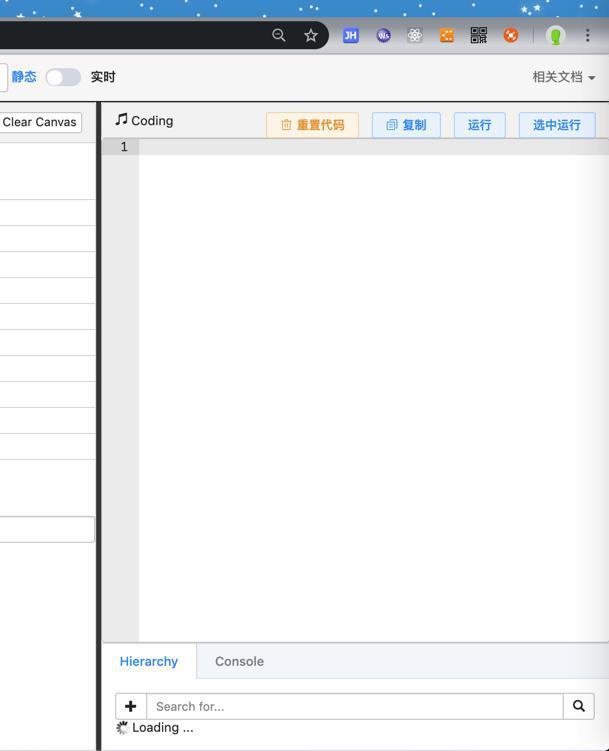Open the Chrome profile avatar
609x751 pixels.
click(x=555, y=35)
